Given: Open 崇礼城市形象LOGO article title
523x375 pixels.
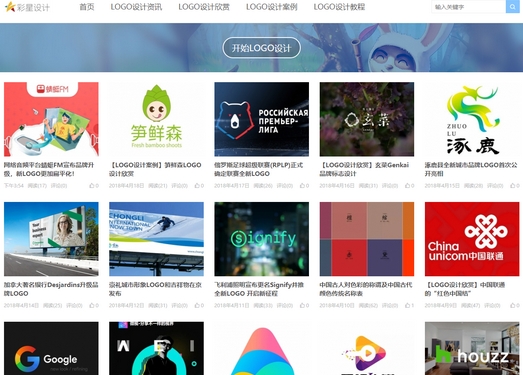Looking at the screenshot, I should click(155, 289).
